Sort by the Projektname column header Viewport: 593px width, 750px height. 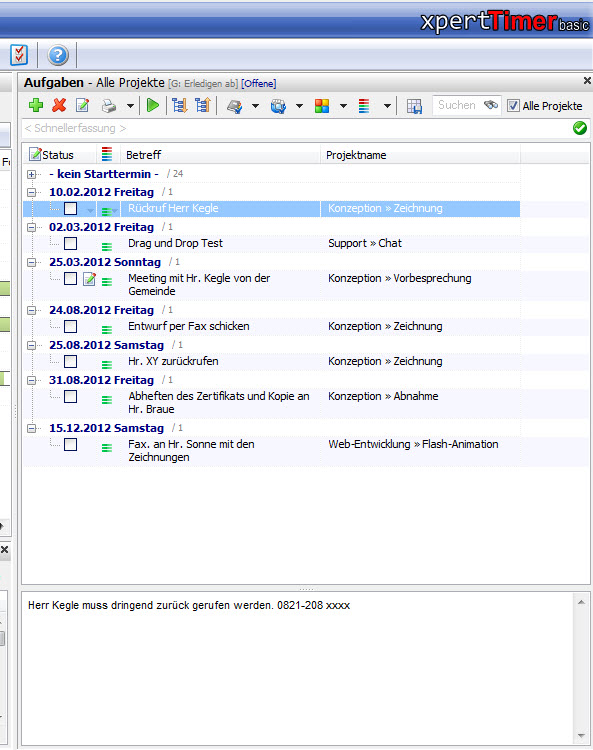coord(356,155)
